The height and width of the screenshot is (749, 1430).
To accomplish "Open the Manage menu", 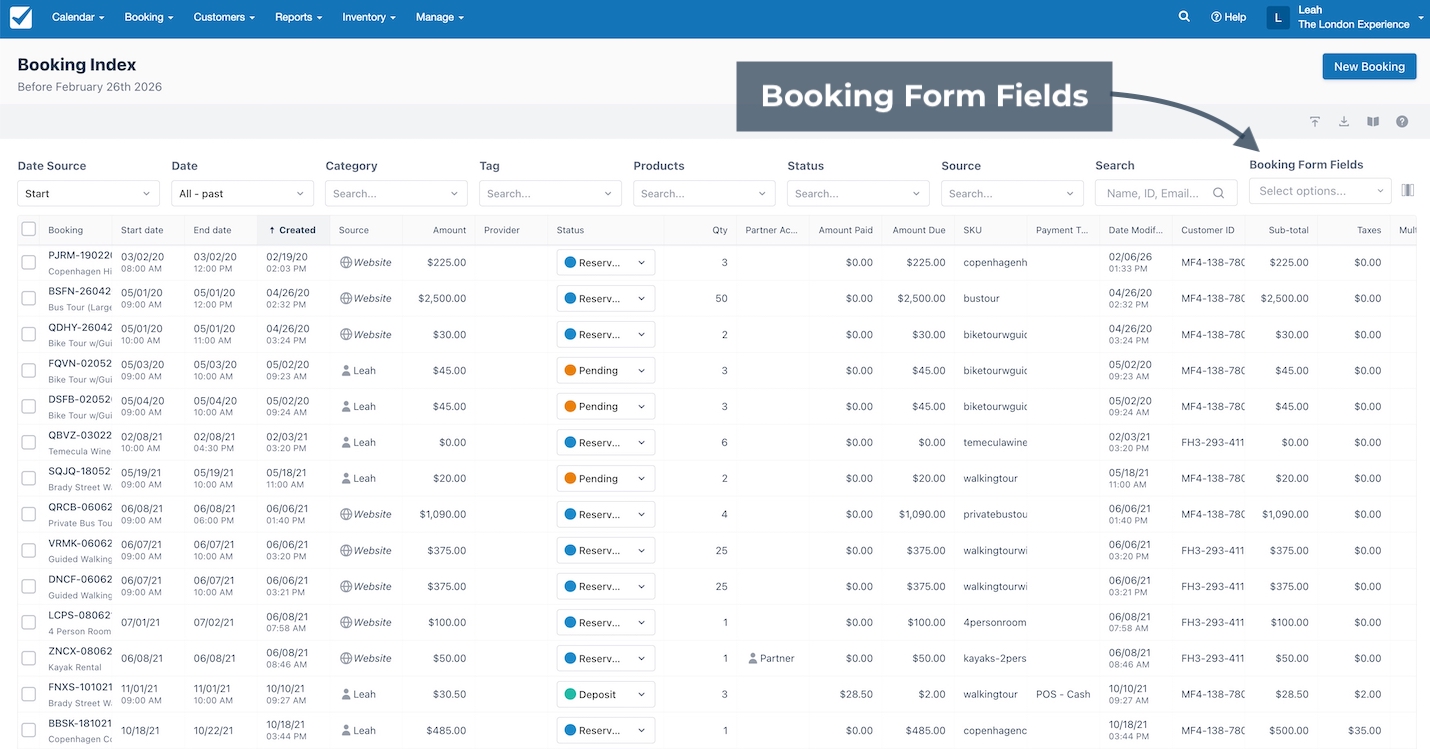I will pos(439,17).
